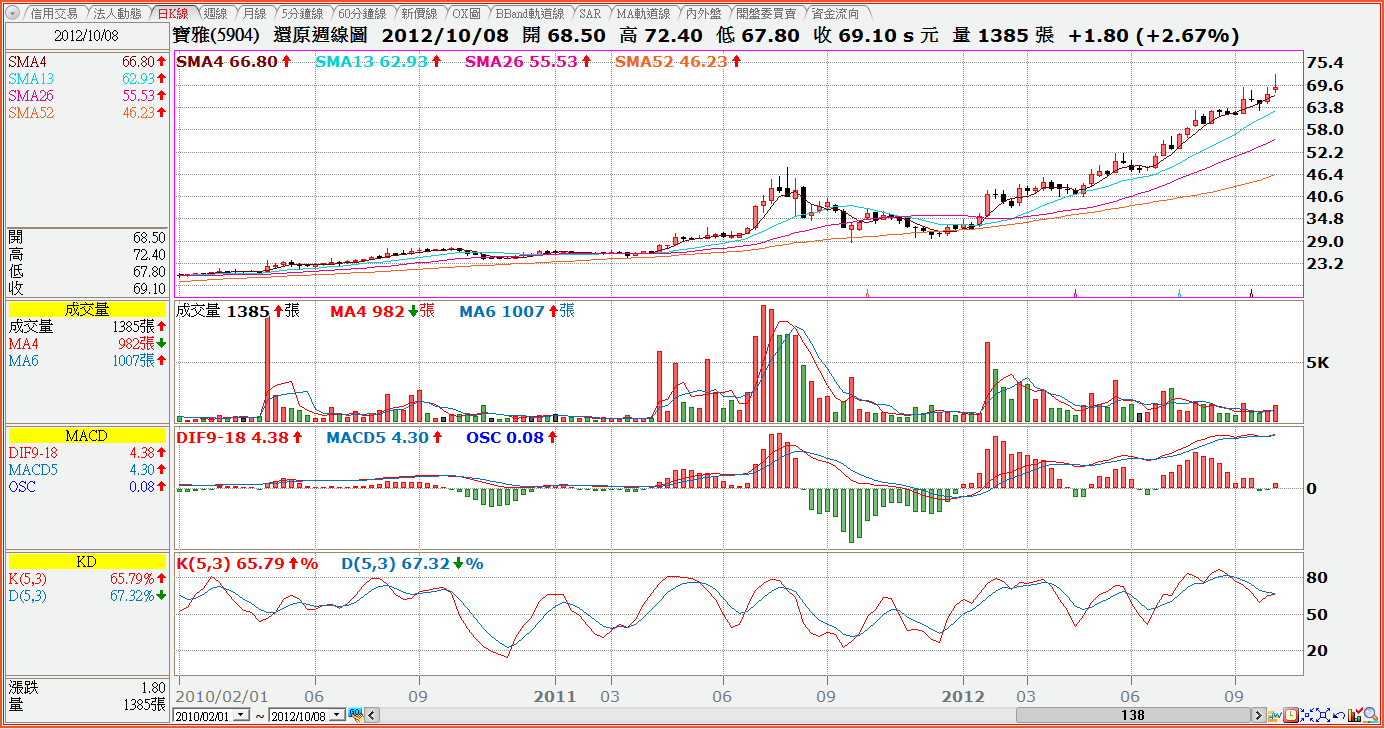Click the 還原週線圖 chart title
Image resolution: width=1385 pixels, height=729 pixels.
320,36
